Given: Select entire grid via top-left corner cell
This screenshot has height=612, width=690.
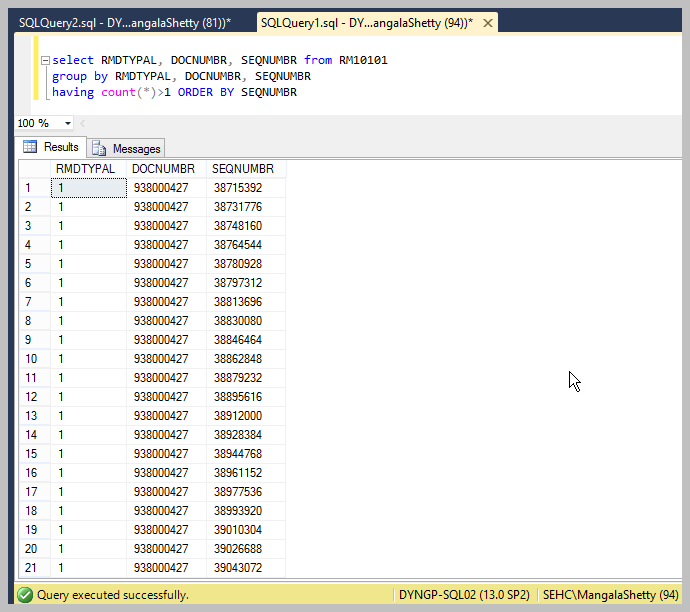Looking at the screenshot, I should [x=34, y=169].
